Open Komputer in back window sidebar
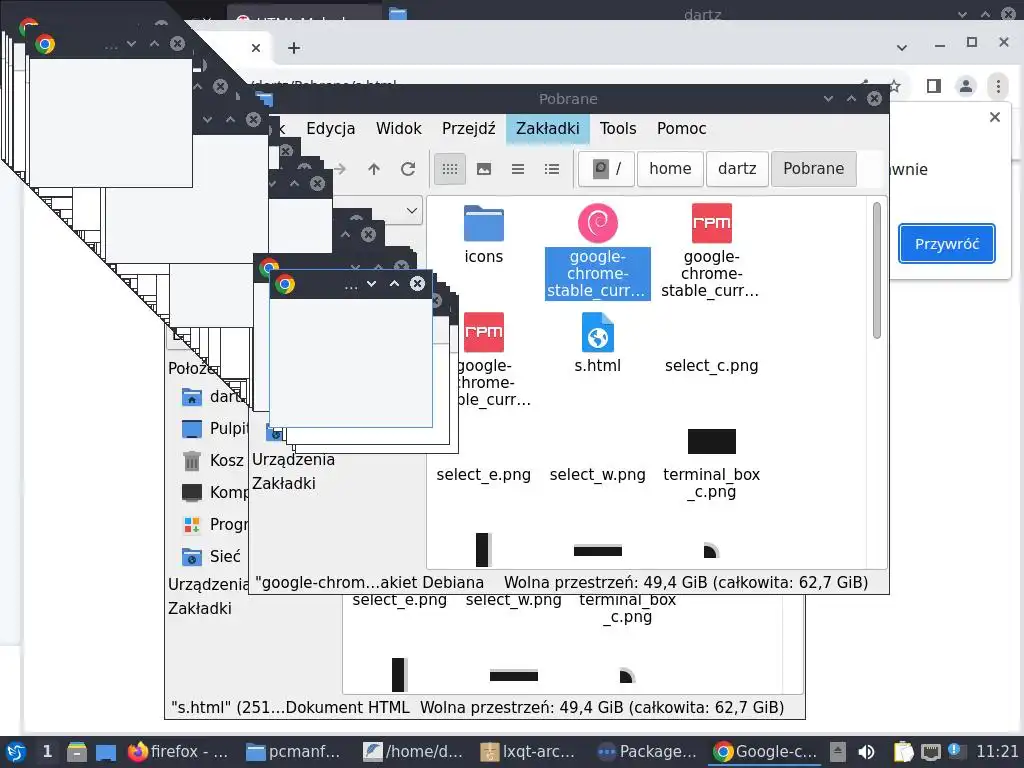Screen dimensions: 1024x768 click(215, 492)
